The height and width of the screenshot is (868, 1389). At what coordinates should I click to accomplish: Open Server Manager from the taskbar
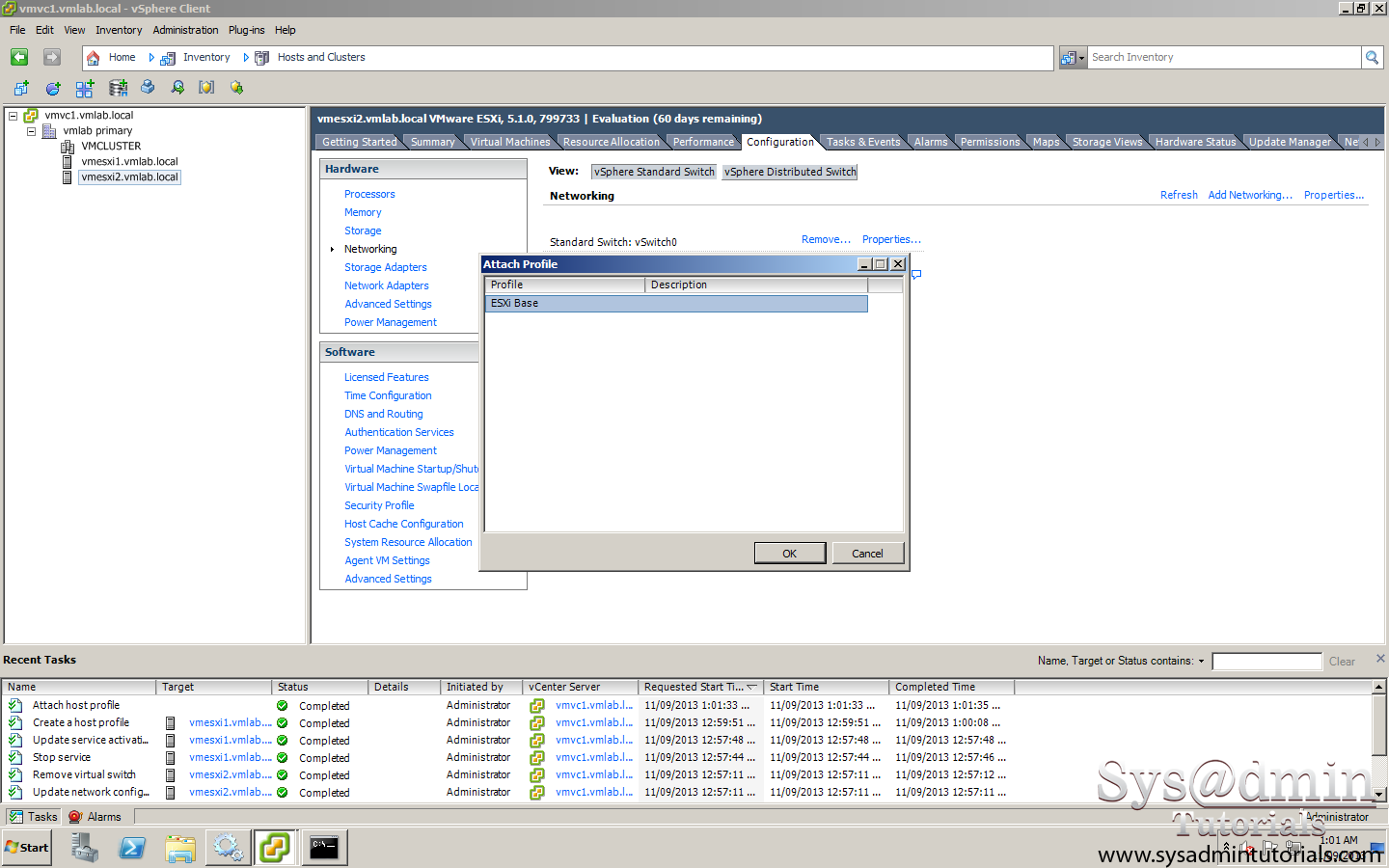click(84, 848)
